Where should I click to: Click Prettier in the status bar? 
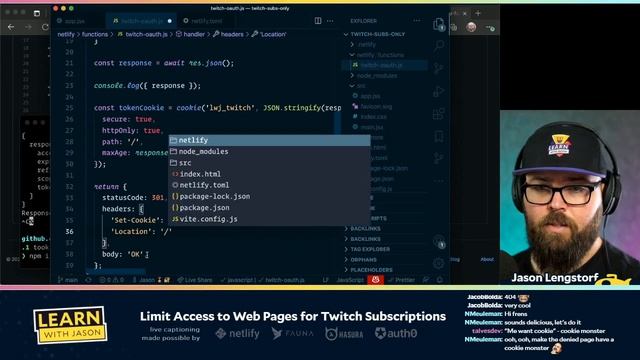401,280
